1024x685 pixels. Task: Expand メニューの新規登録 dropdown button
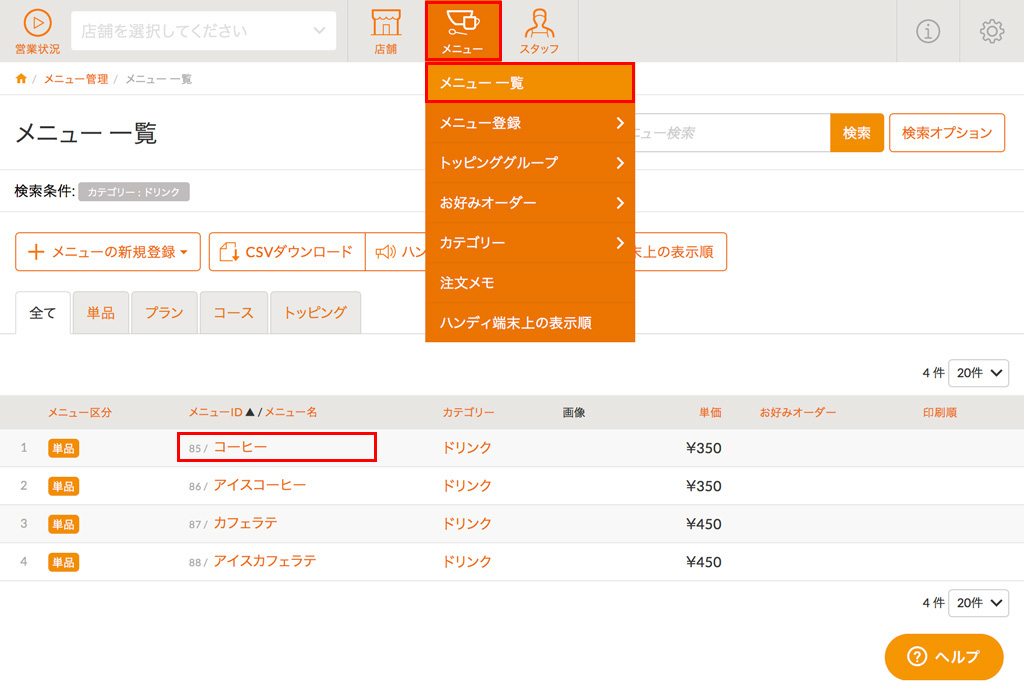pos(108,251)
